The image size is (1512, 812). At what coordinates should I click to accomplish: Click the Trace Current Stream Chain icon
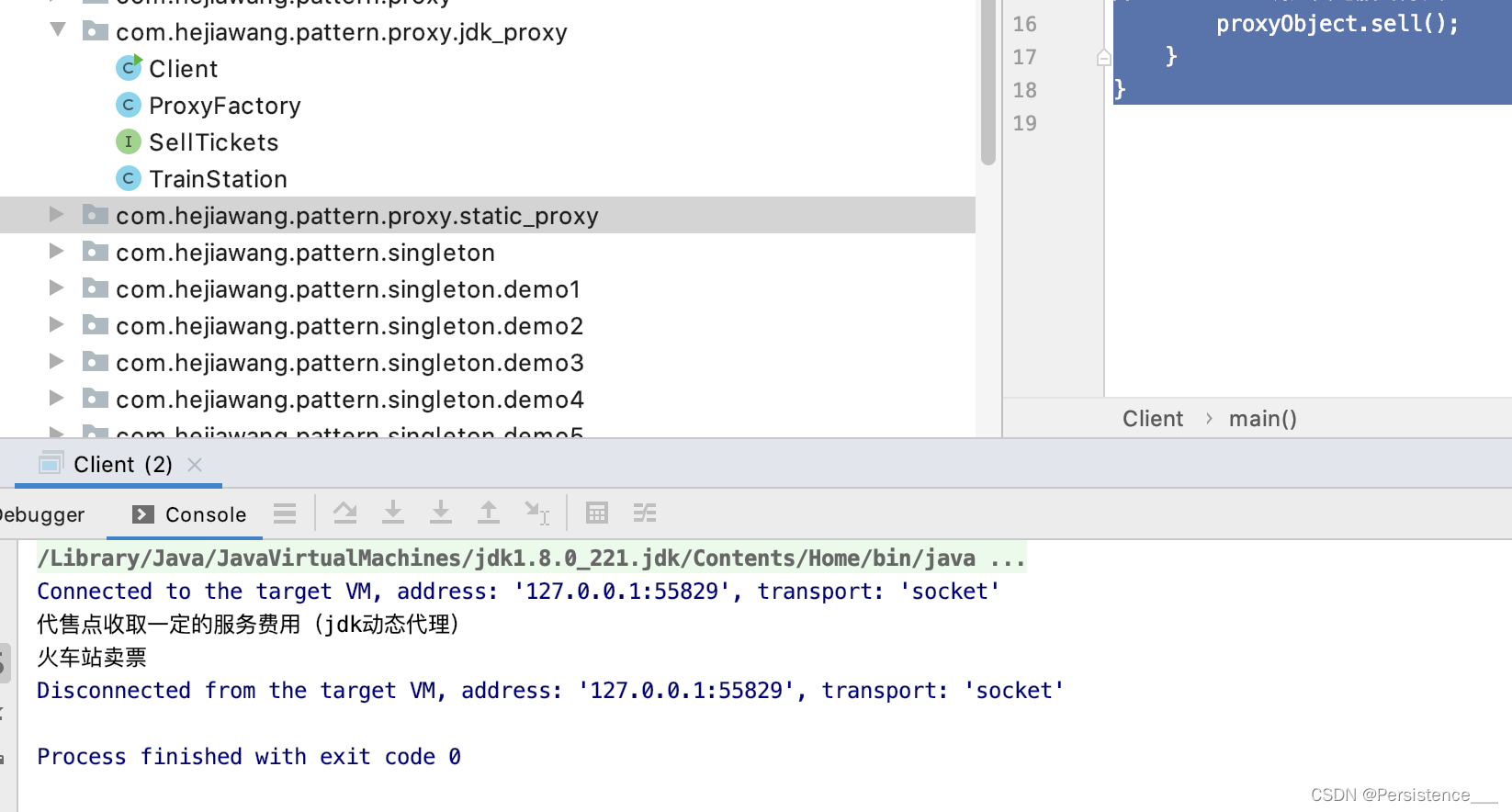(x=645, y=513)
